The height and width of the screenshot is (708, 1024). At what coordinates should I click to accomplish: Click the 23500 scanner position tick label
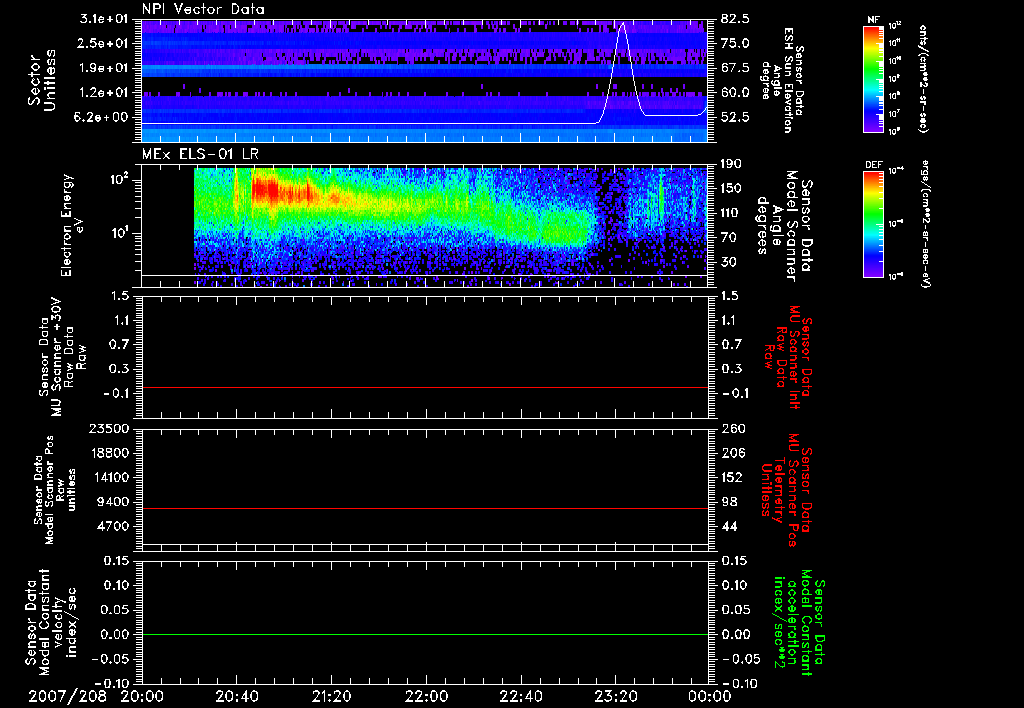click(108, 428)
